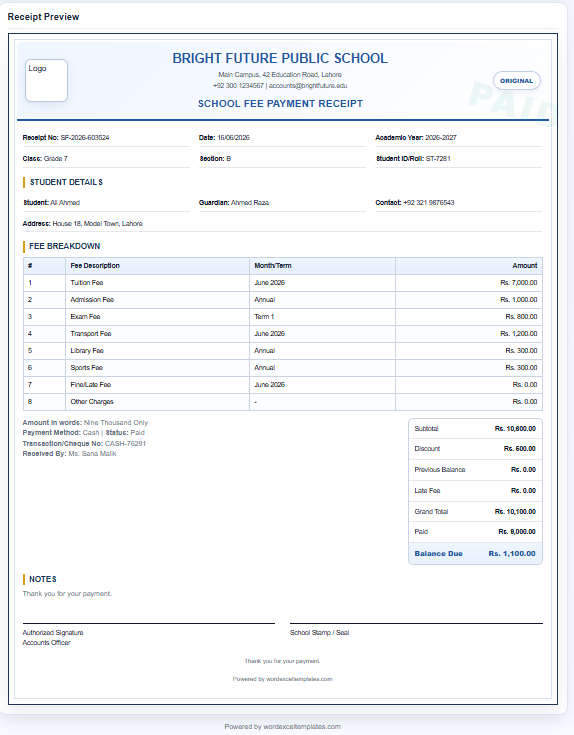
Task: Select student name Ali Ahmed
Action: [65, 202]
